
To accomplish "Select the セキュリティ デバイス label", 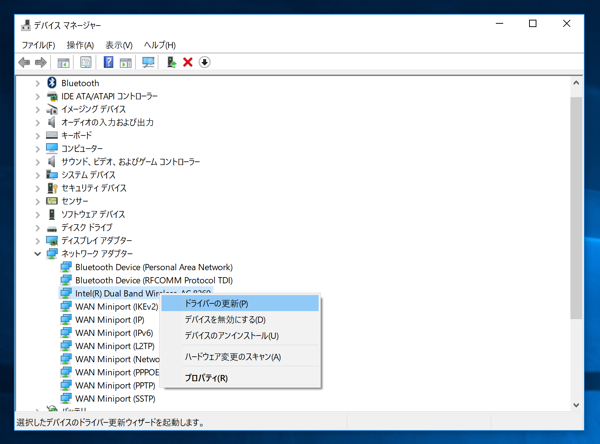I will (x=94, y=188).
